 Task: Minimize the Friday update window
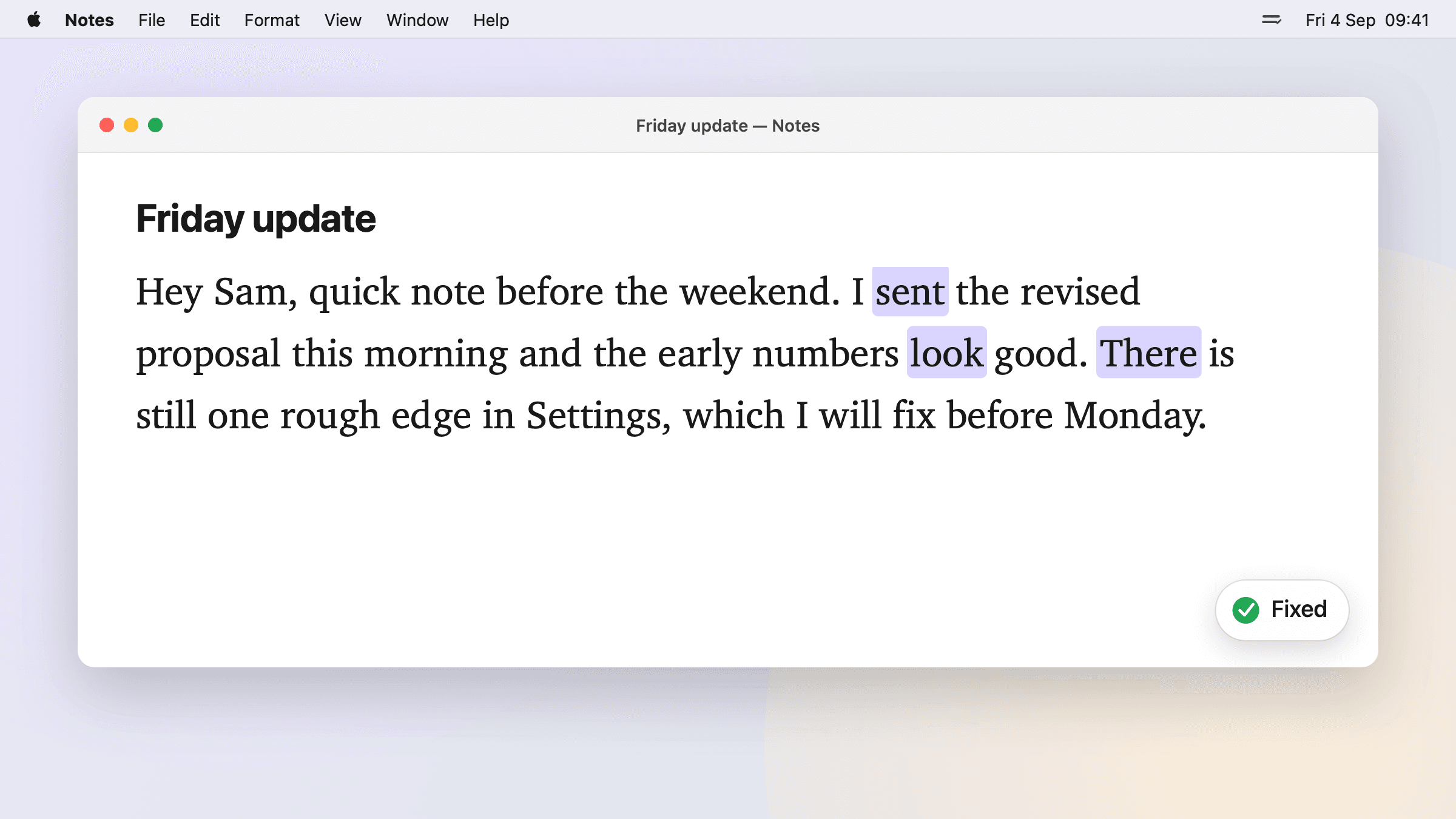(x=131, y=125)
